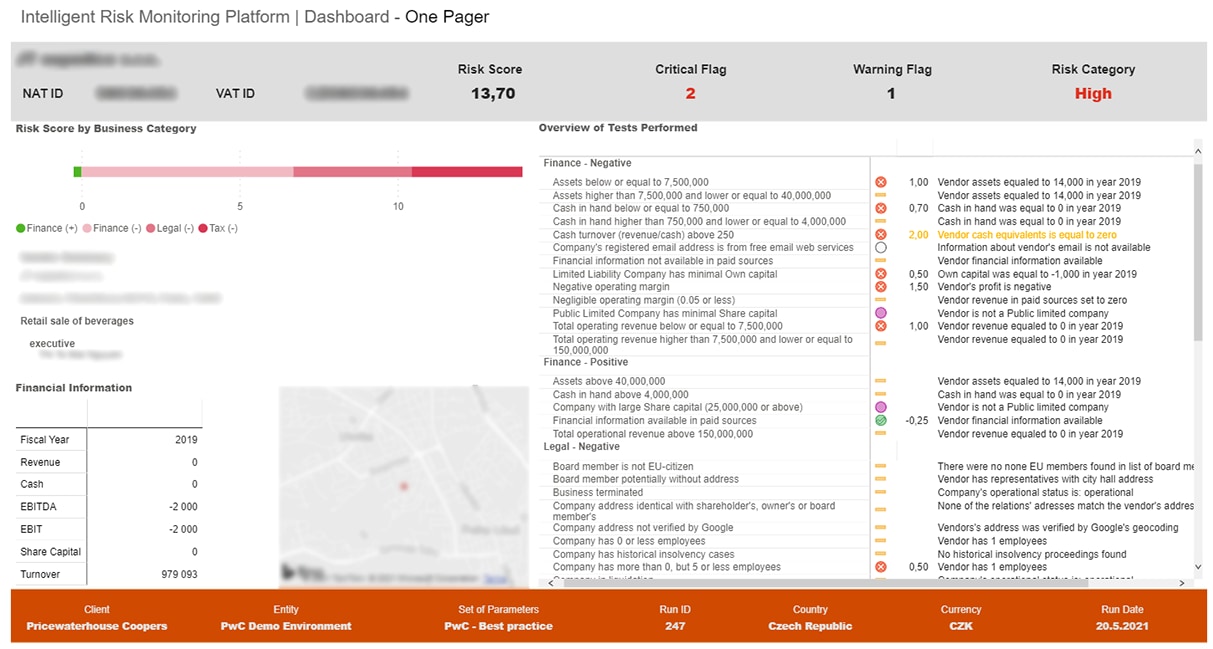
Task: Click green check icon for financial information available
Action: coord(881,421)
